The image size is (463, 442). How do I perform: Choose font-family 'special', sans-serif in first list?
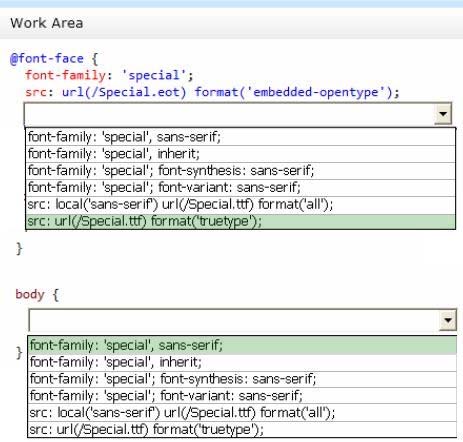(241, 137)
